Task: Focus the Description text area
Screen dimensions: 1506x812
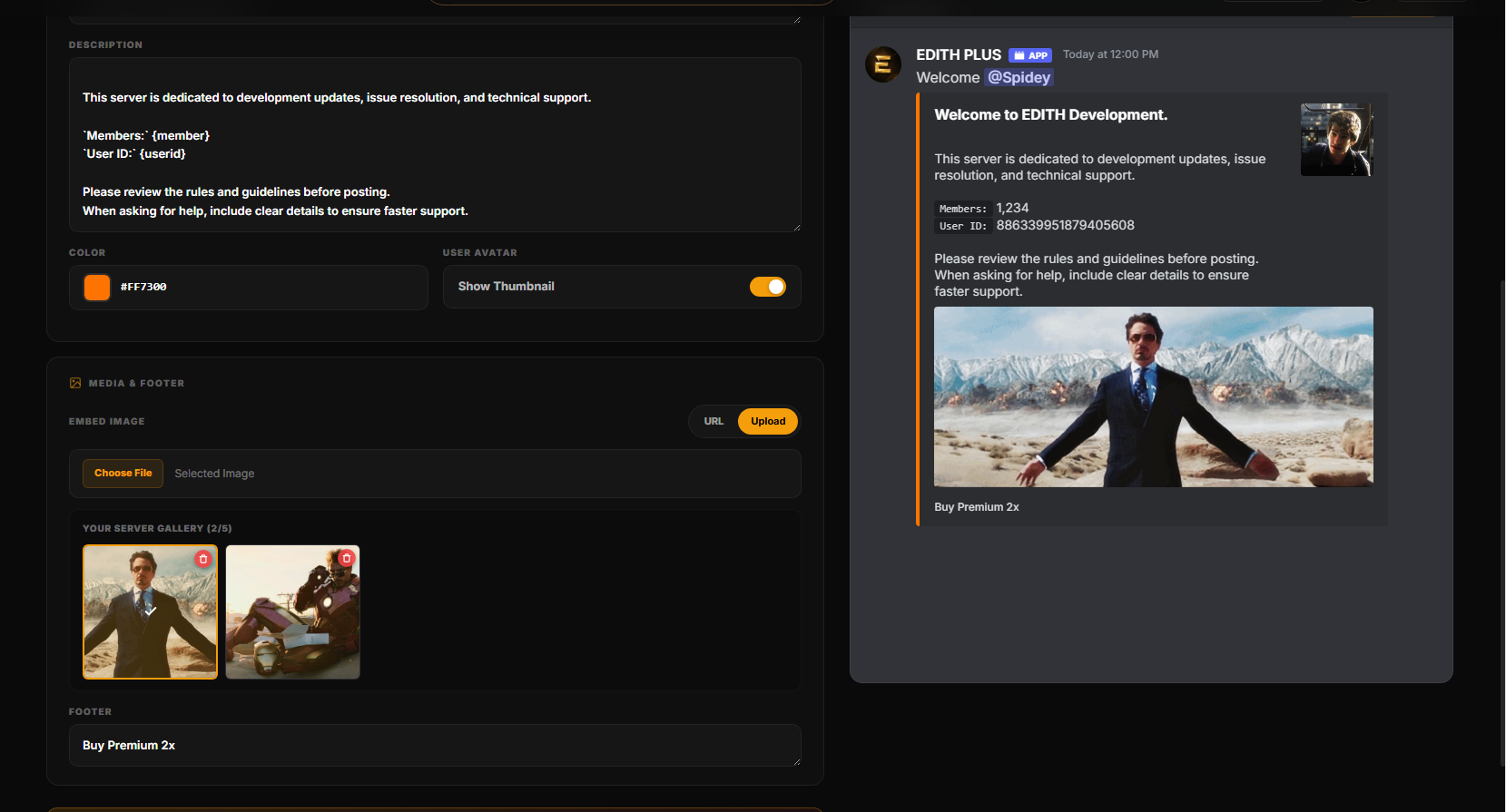Action: [435, 144]
